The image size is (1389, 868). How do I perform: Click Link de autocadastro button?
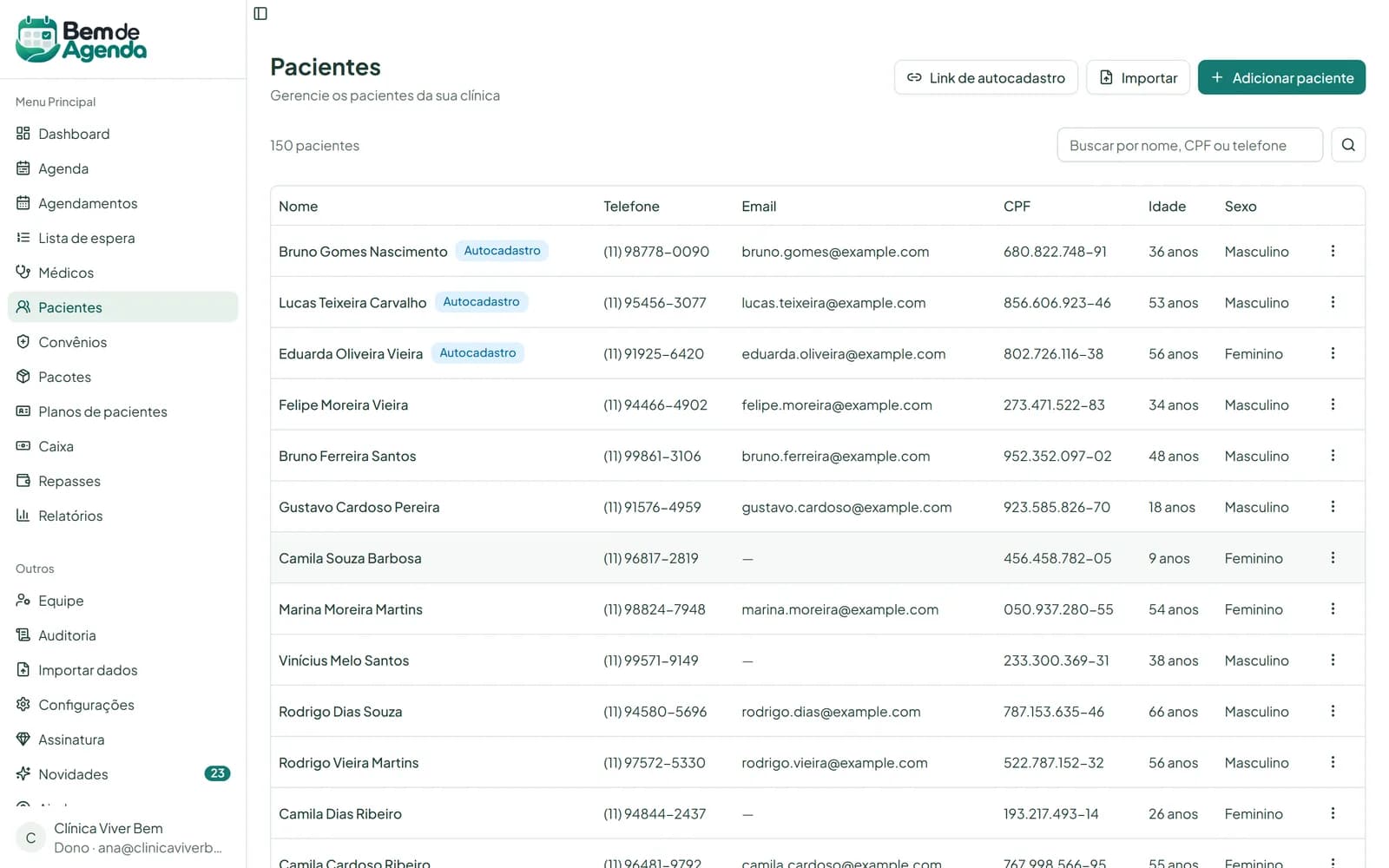[x=985, y=77]
